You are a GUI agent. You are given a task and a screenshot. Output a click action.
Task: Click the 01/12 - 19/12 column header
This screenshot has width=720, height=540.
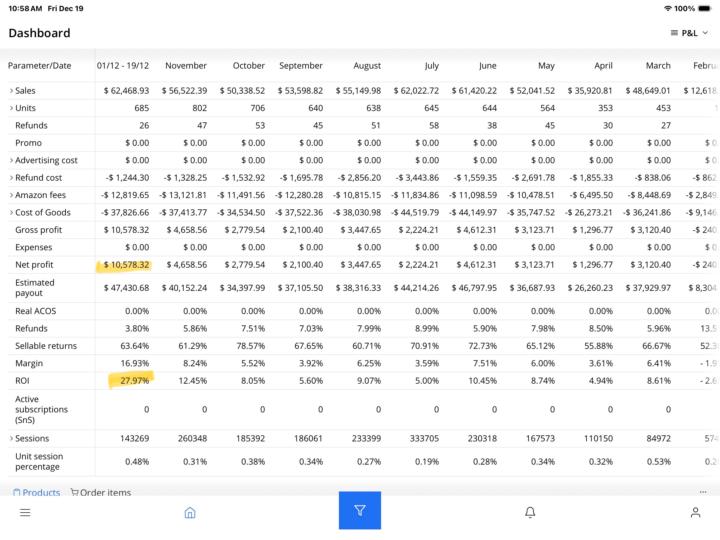coord(123,66)
